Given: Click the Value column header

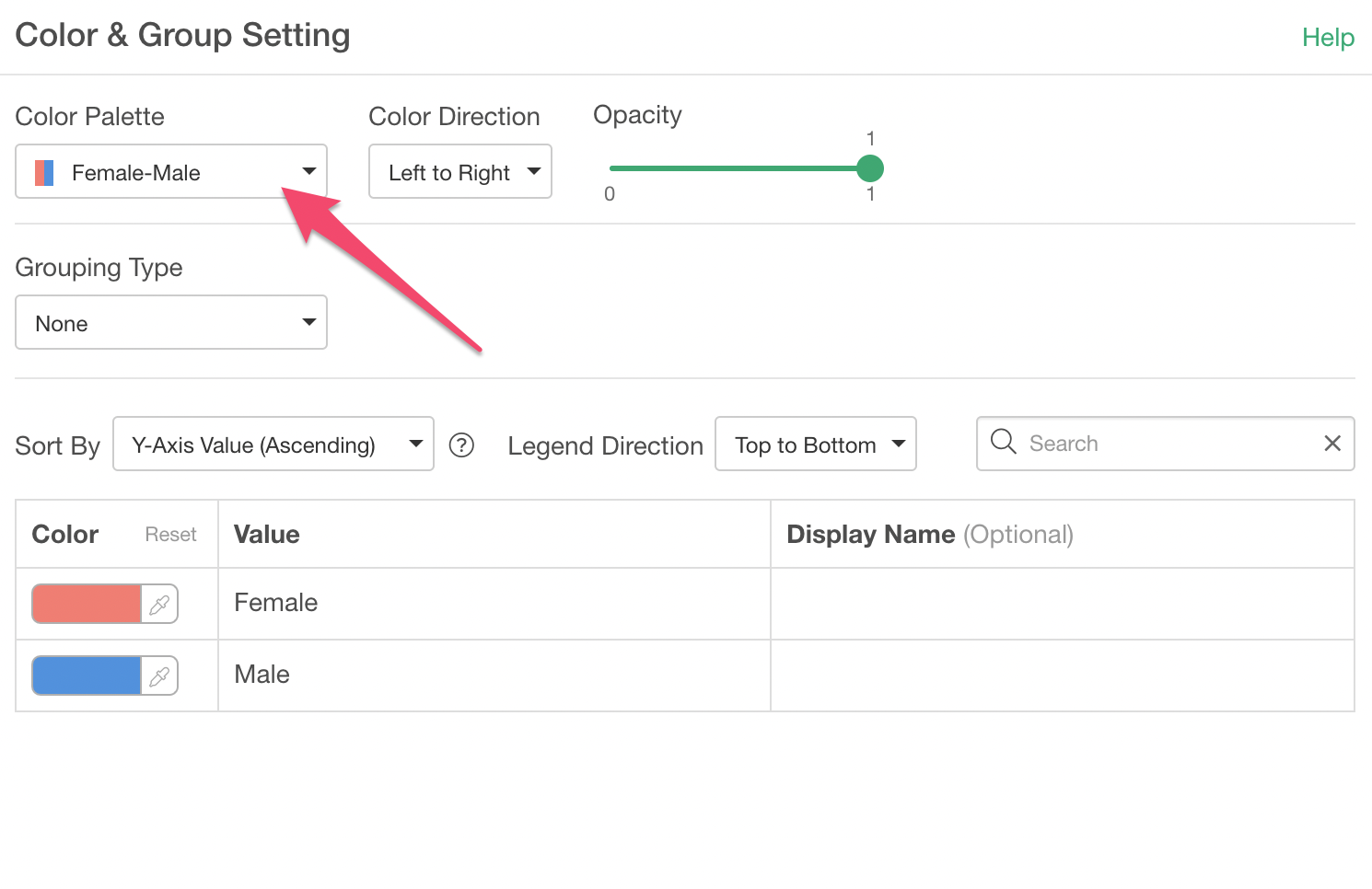Looking at the screenshot, I should (494, 535).
